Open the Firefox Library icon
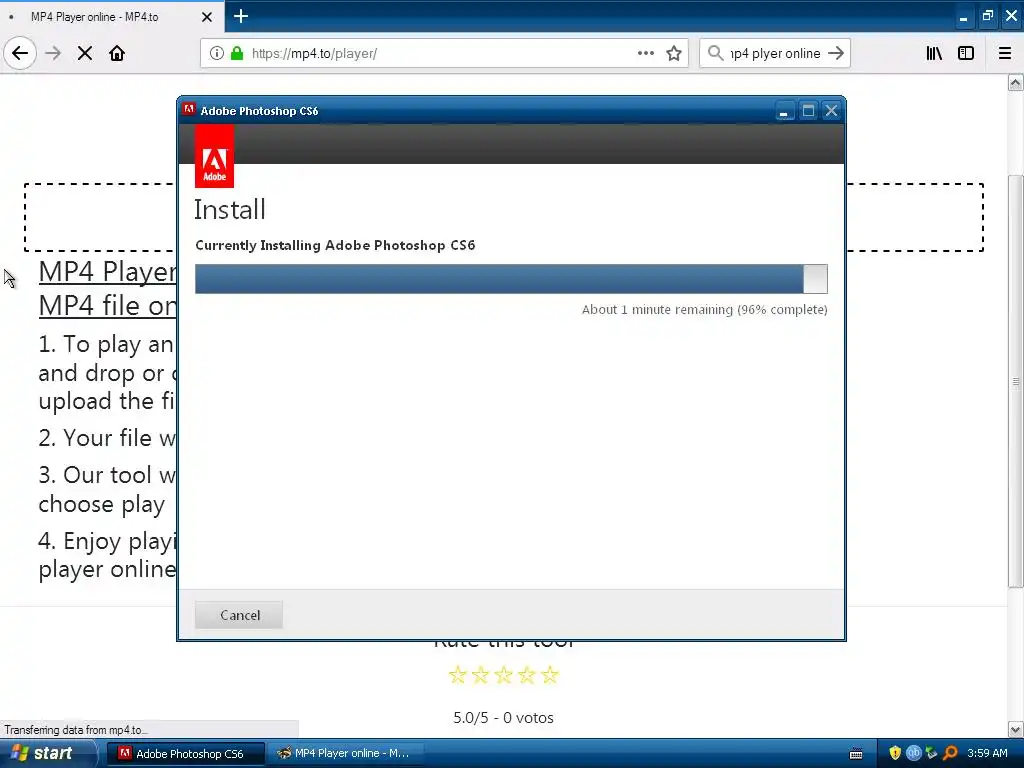The image size is (1024, 768). point(934,53)
